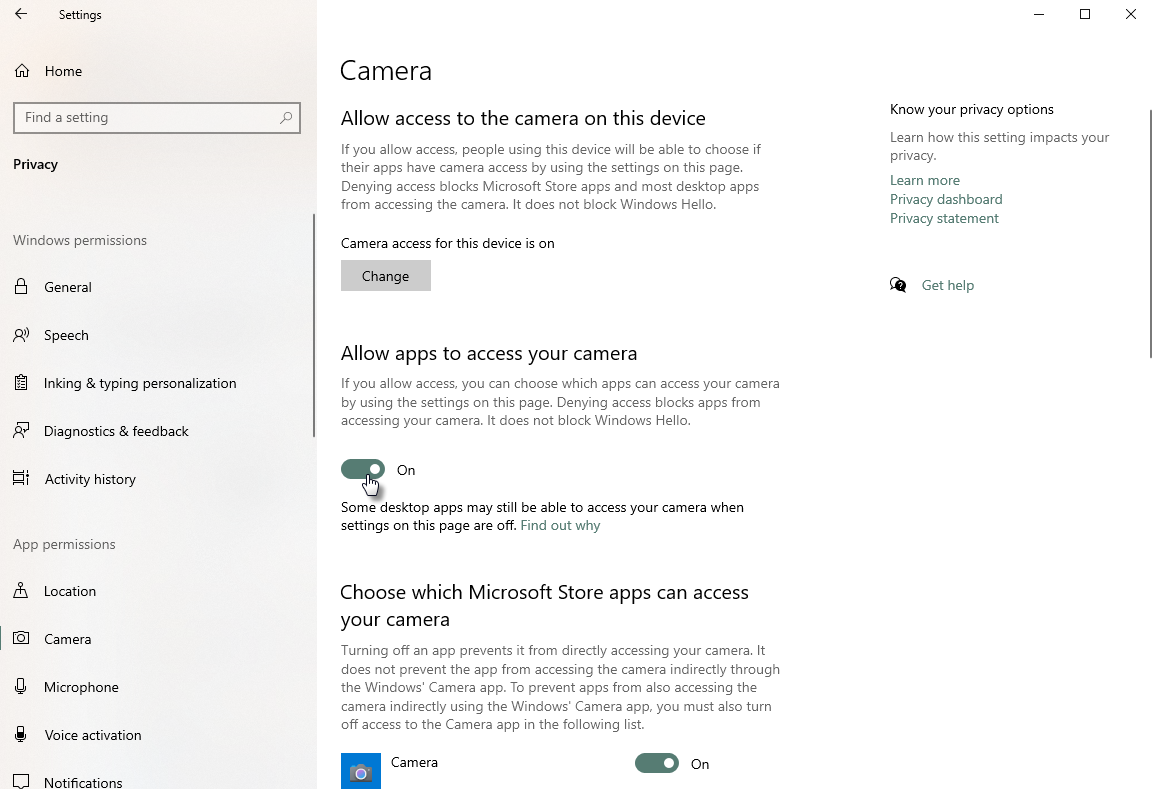Open the Privacy statement link
The image size is (1152, 789).
944,218
